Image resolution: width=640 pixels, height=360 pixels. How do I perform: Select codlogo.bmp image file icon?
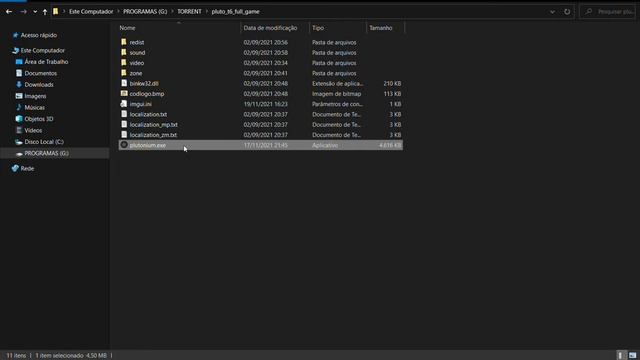[x=124, y=93]
